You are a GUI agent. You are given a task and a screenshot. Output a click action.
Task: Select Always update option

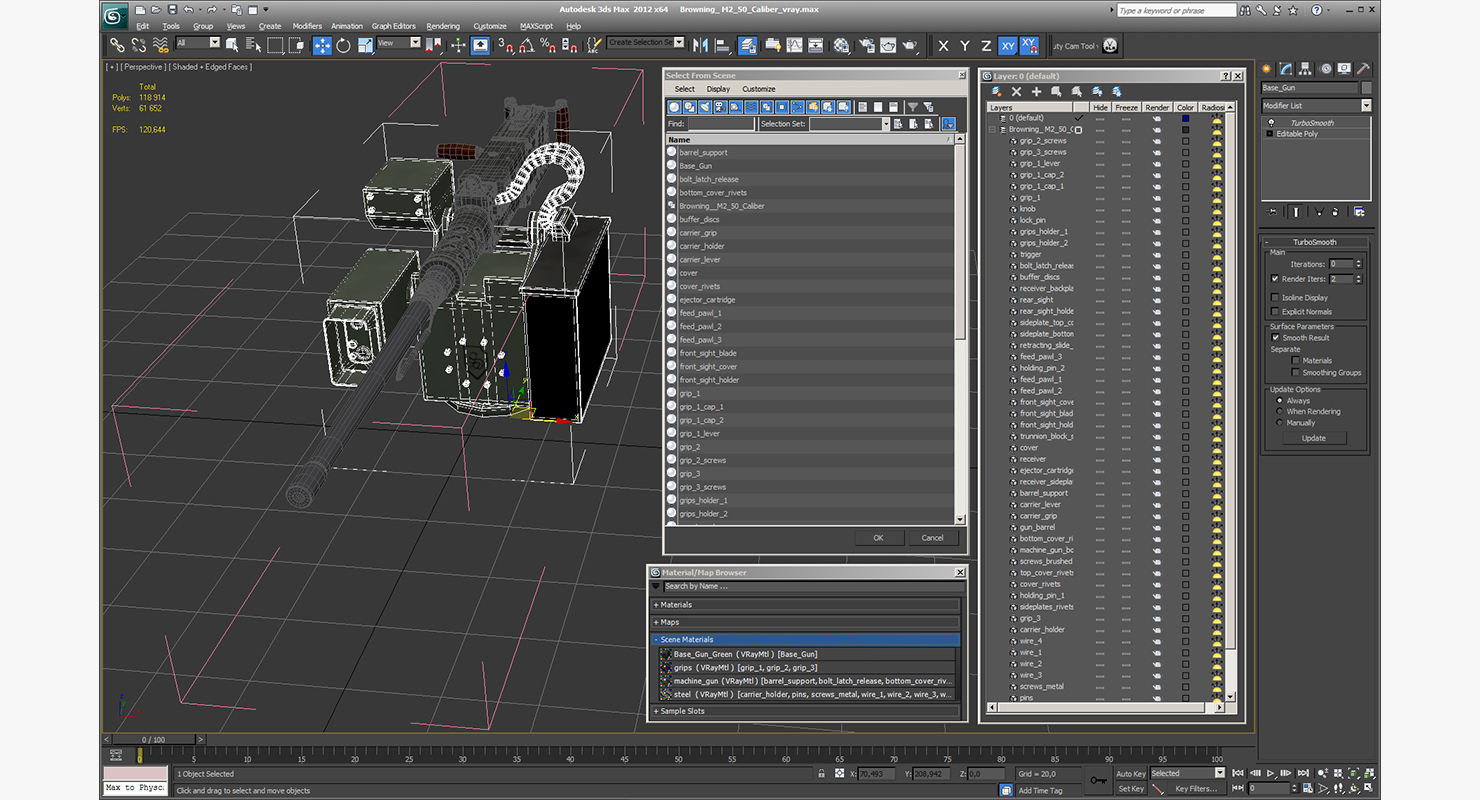click(1279, 400)
